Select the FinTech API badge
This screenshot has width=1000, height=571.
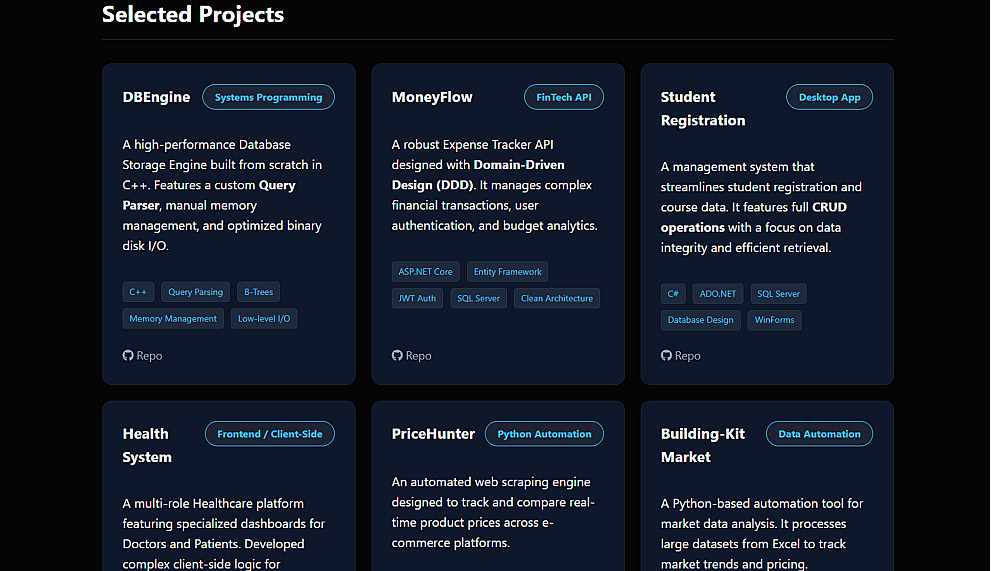pos(563,97)
